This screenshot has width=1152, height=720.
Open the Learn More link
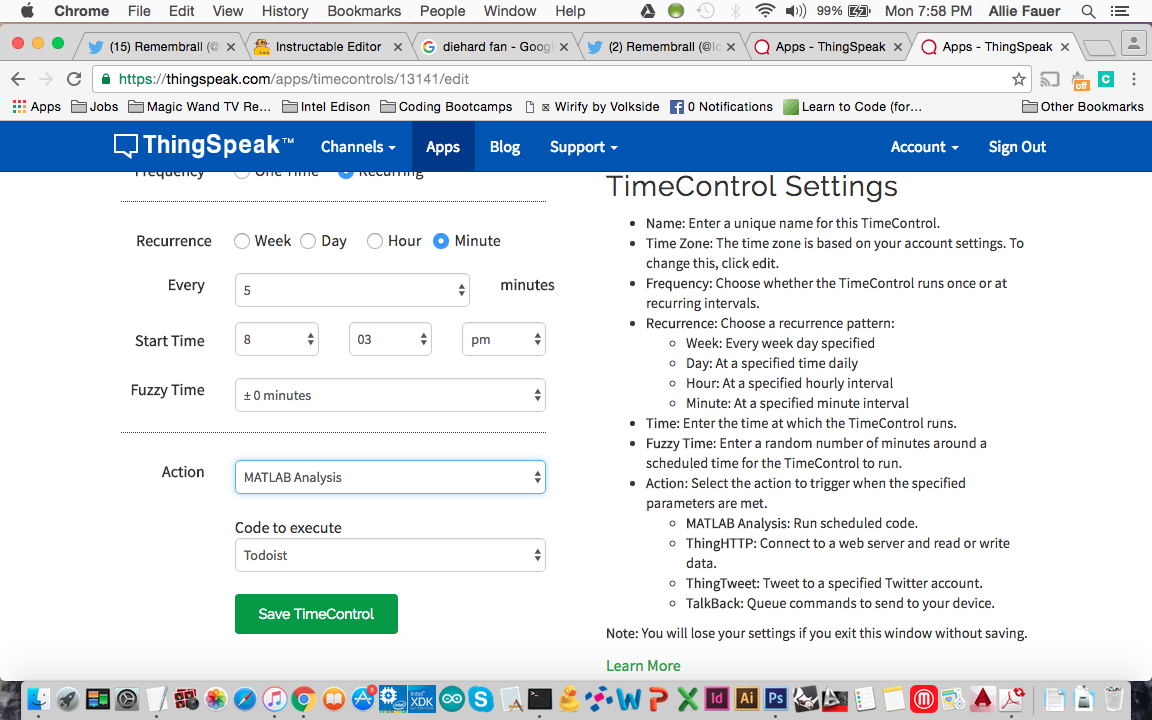643,666
